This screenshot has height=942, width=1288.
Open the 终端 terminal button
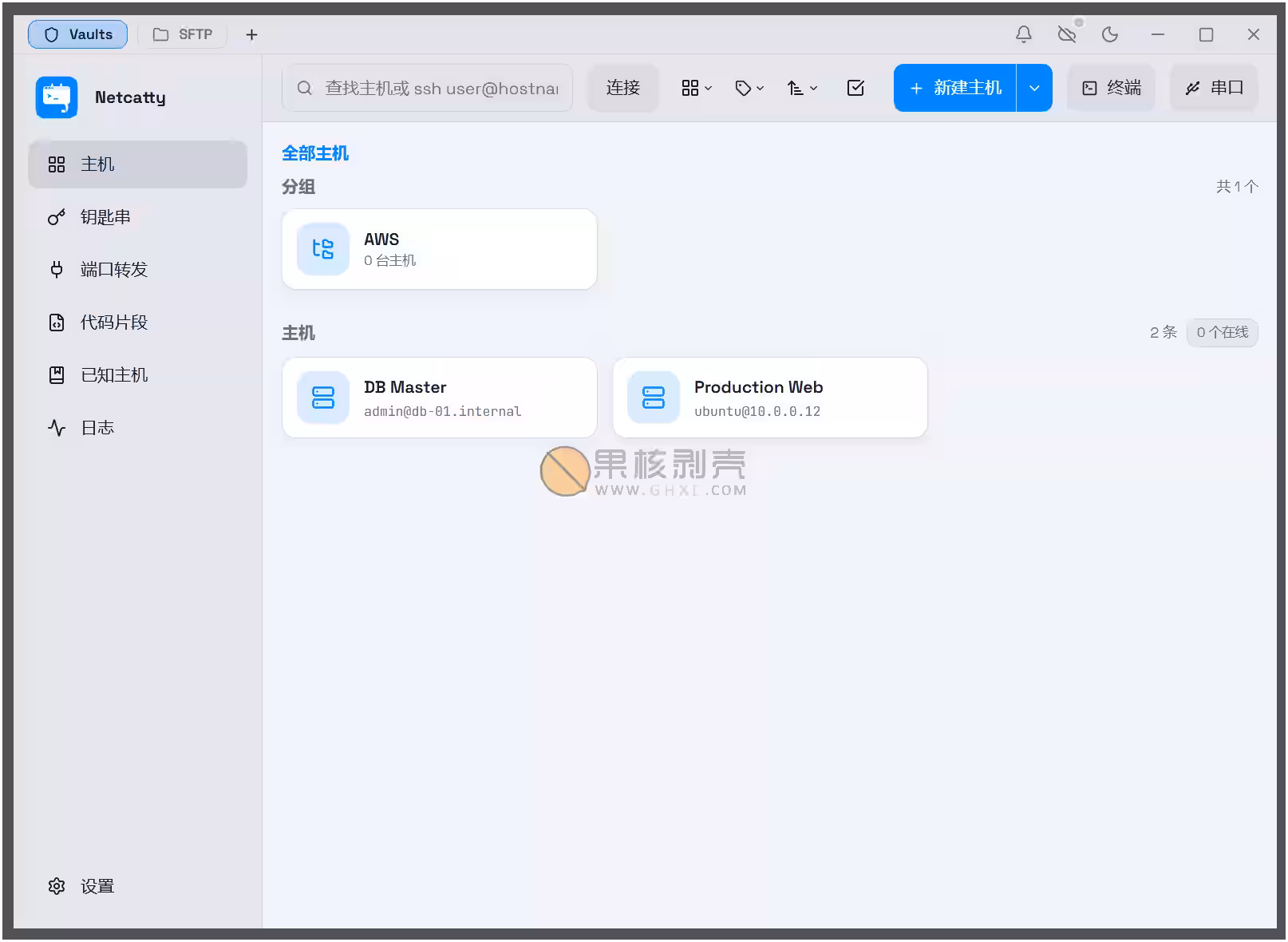pos(1112,88)
